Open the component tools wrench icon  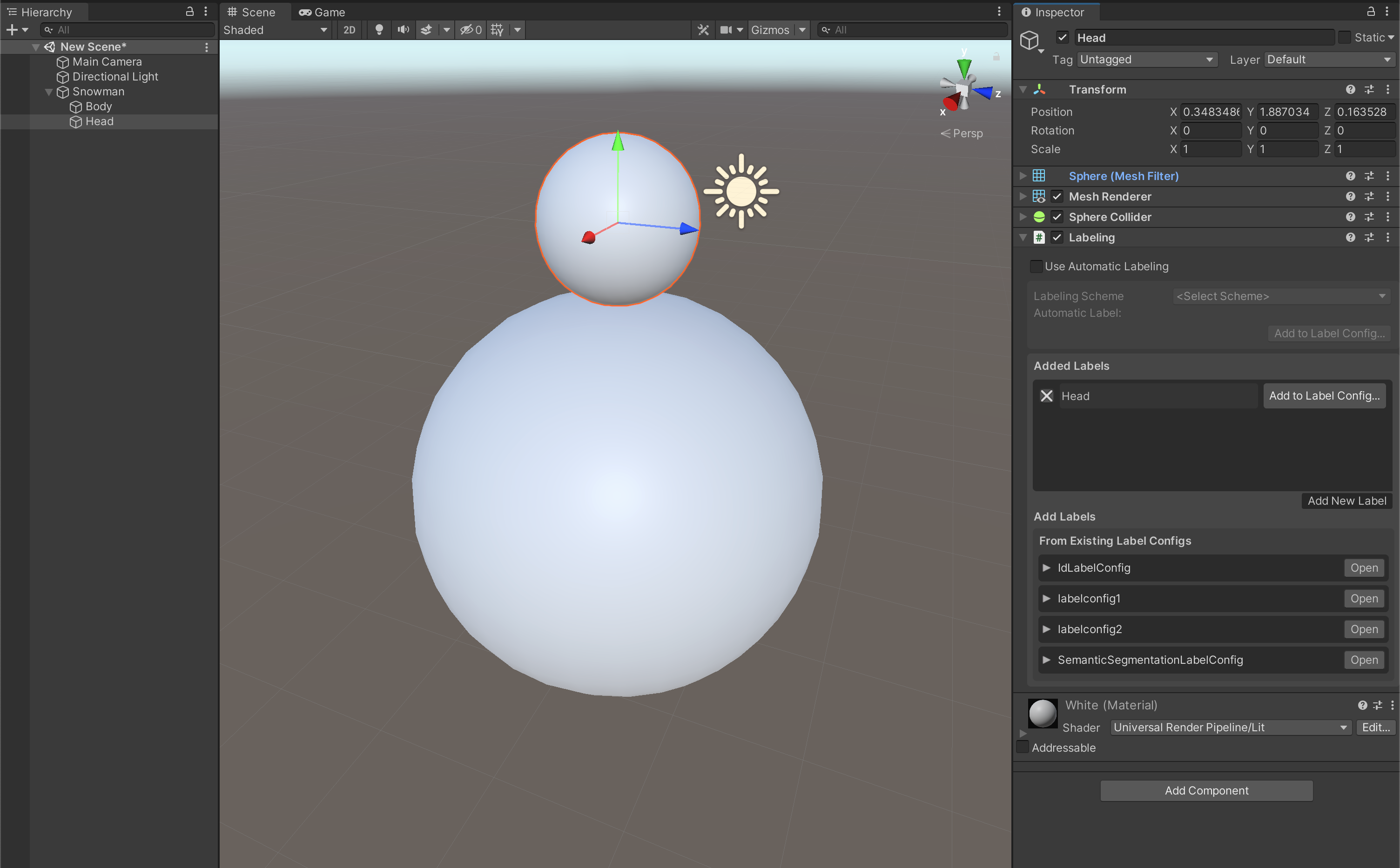703,30
